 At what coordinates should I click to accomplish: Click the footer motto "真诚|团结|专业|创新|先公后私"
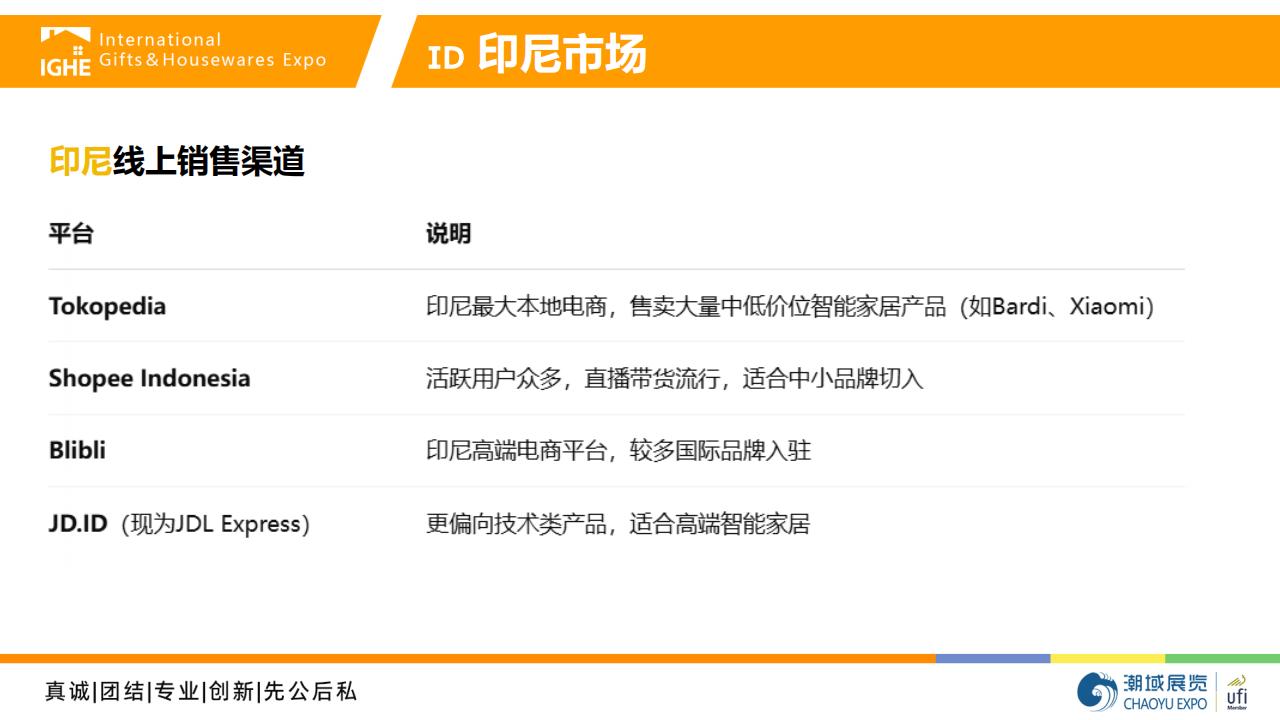point(201,691)
